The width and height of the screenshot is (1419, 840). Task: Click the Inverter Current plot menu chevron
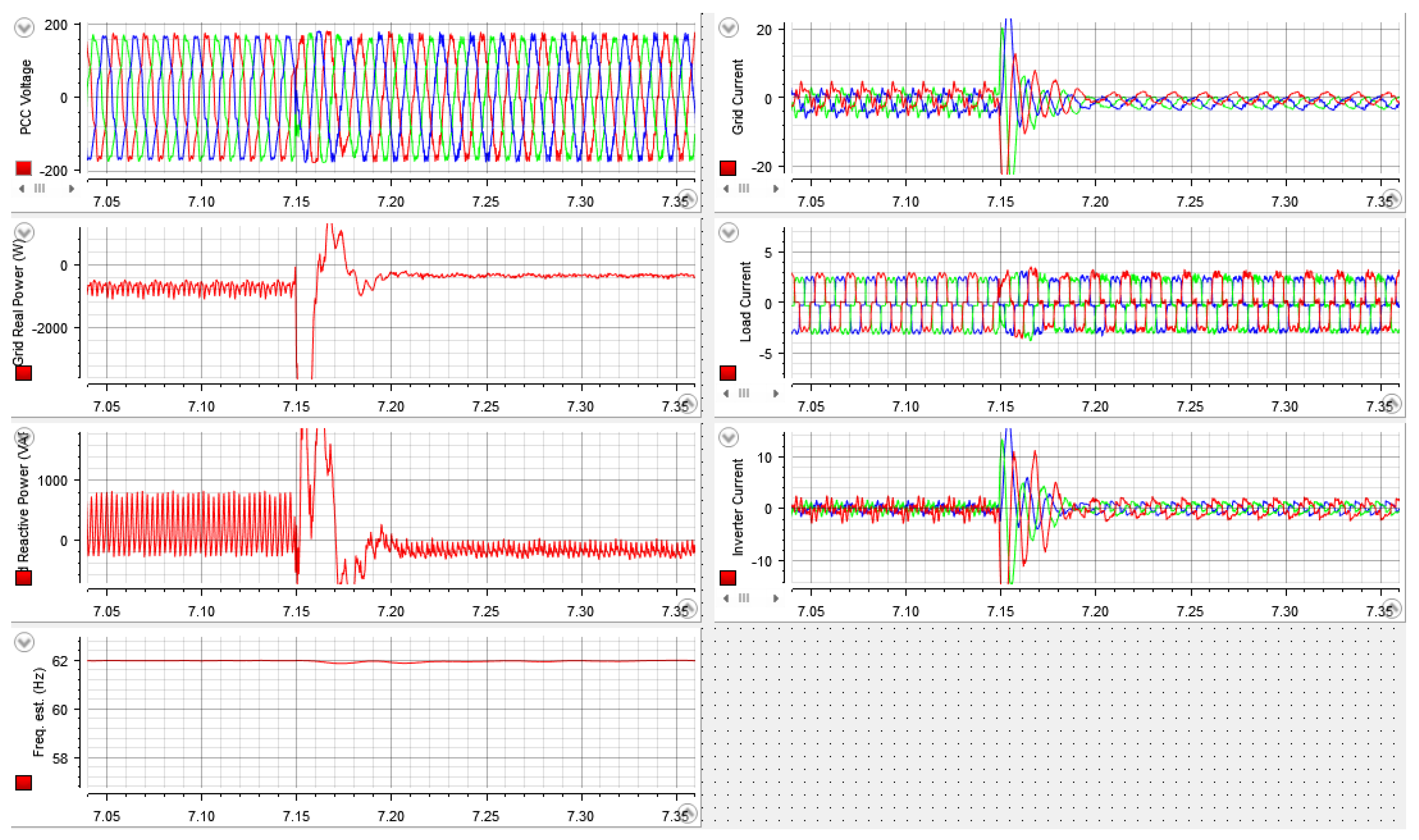click(x=728, y=437)
